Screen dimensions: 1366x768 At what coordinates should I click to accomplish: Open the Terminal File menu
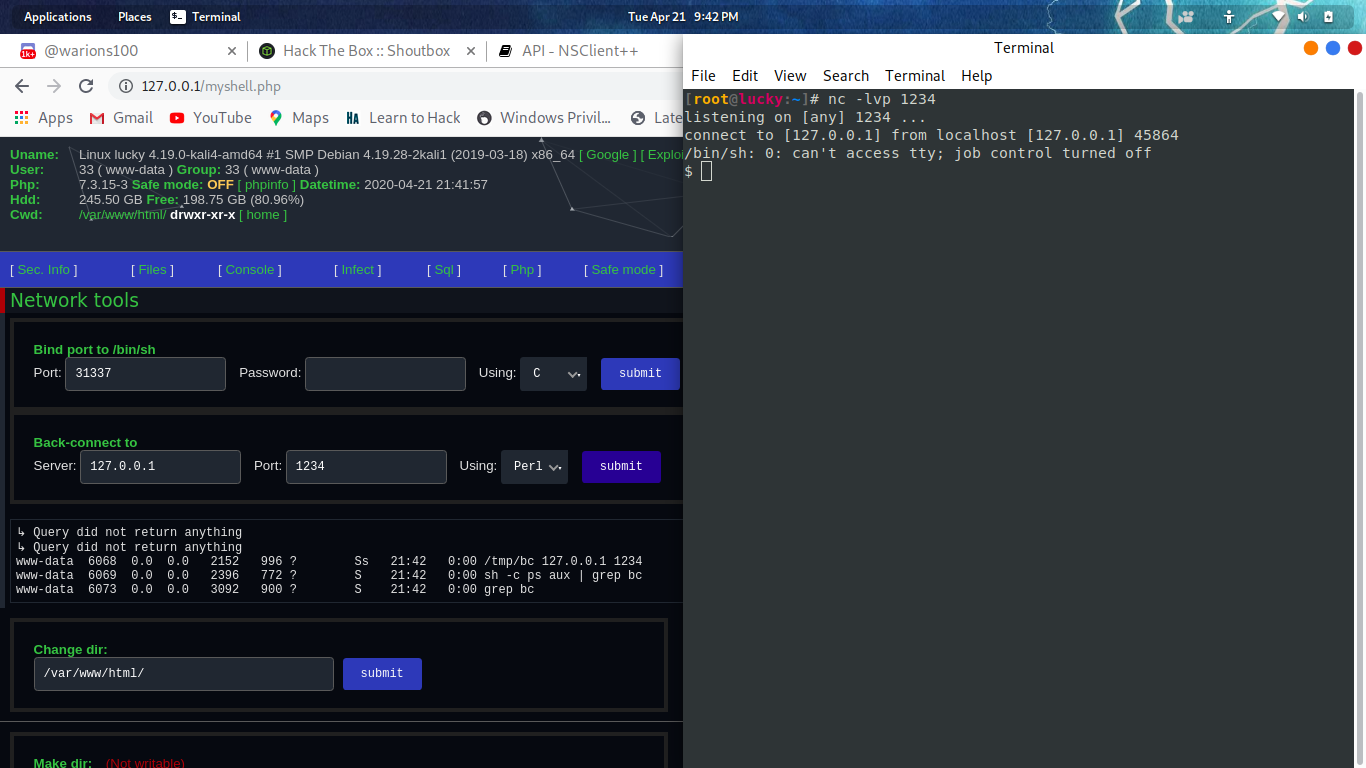tap(703, 76)
